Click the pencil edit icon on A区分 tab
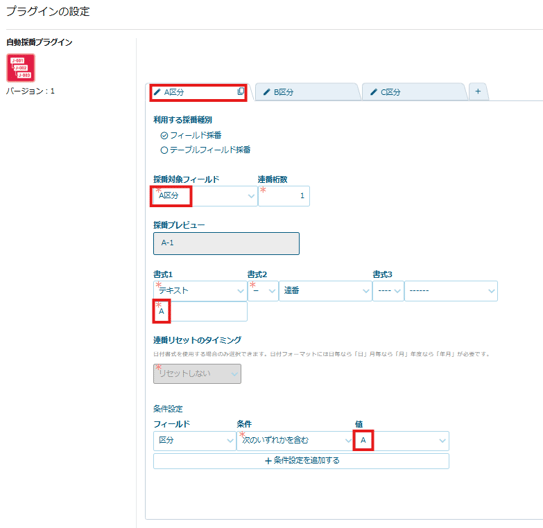 point(157,92)
